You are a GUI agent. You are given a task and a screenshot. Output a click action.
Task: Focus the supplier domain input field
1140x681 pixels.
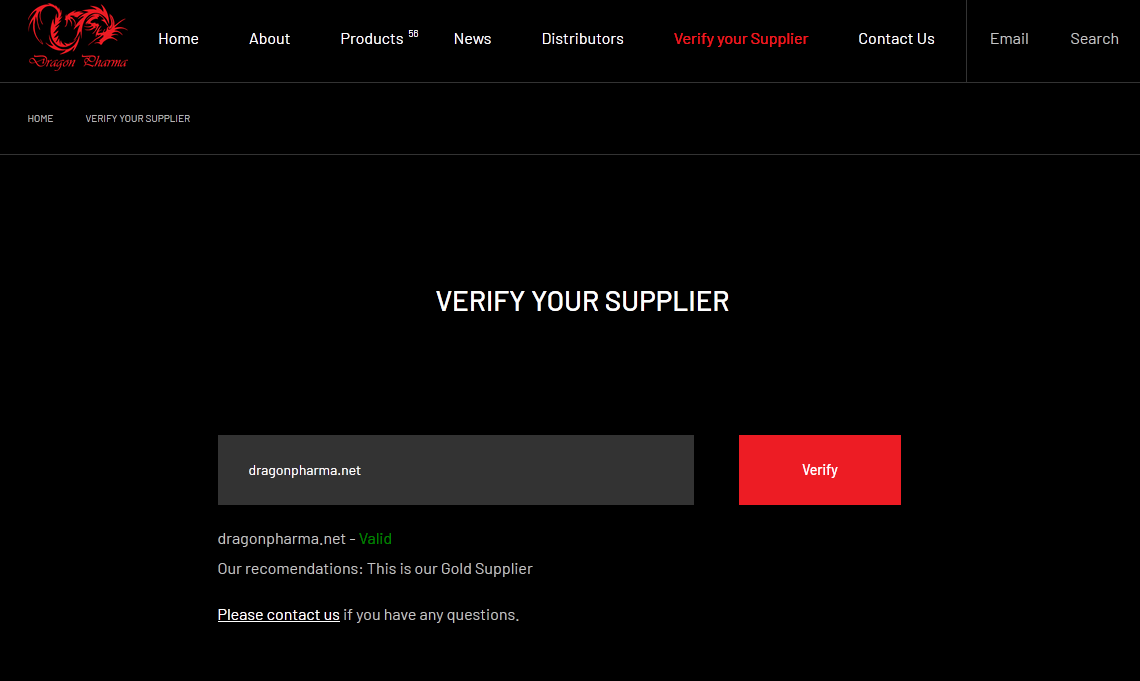click(x=456, y=470)
